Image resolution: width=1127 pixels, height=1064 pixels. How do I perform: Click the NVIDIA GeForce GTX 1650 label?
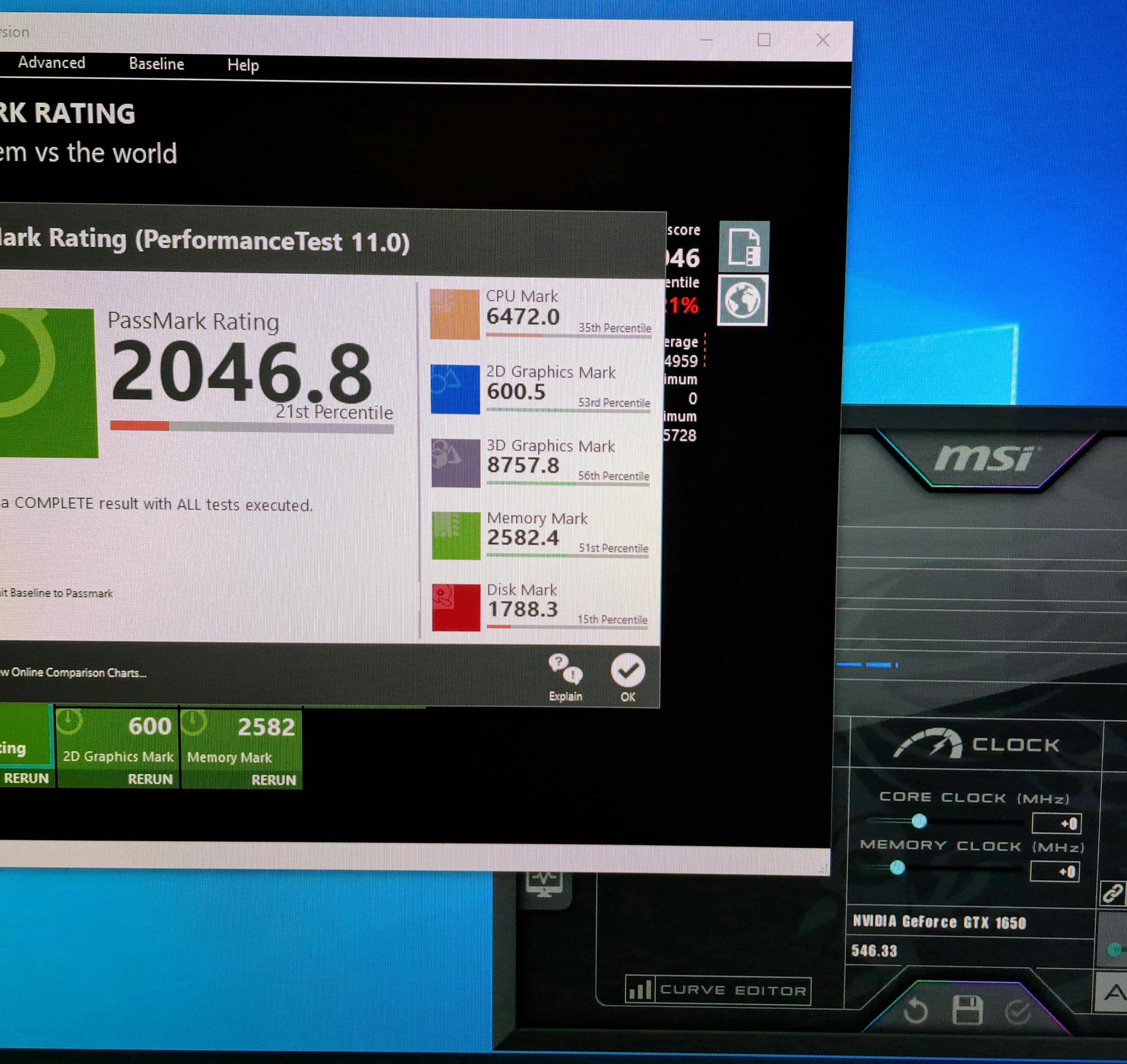pos(940,921)
